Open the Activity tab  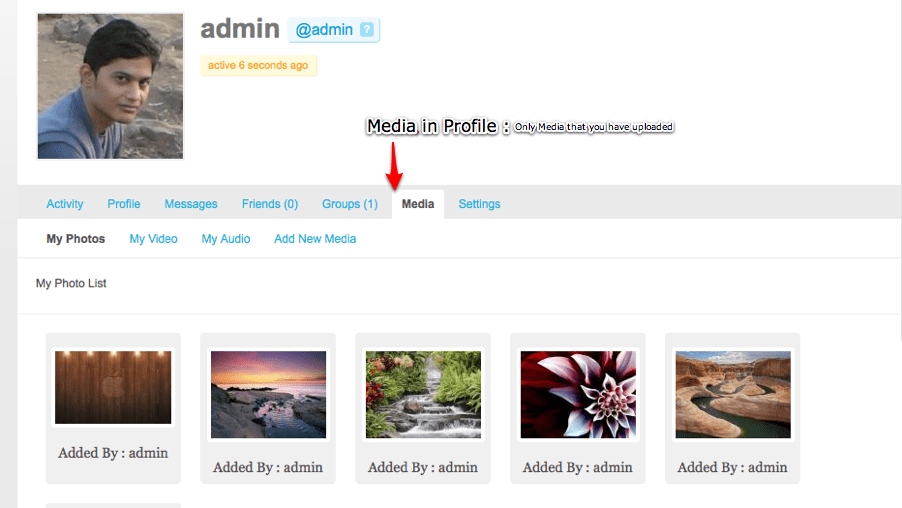(x=65, y=204)
